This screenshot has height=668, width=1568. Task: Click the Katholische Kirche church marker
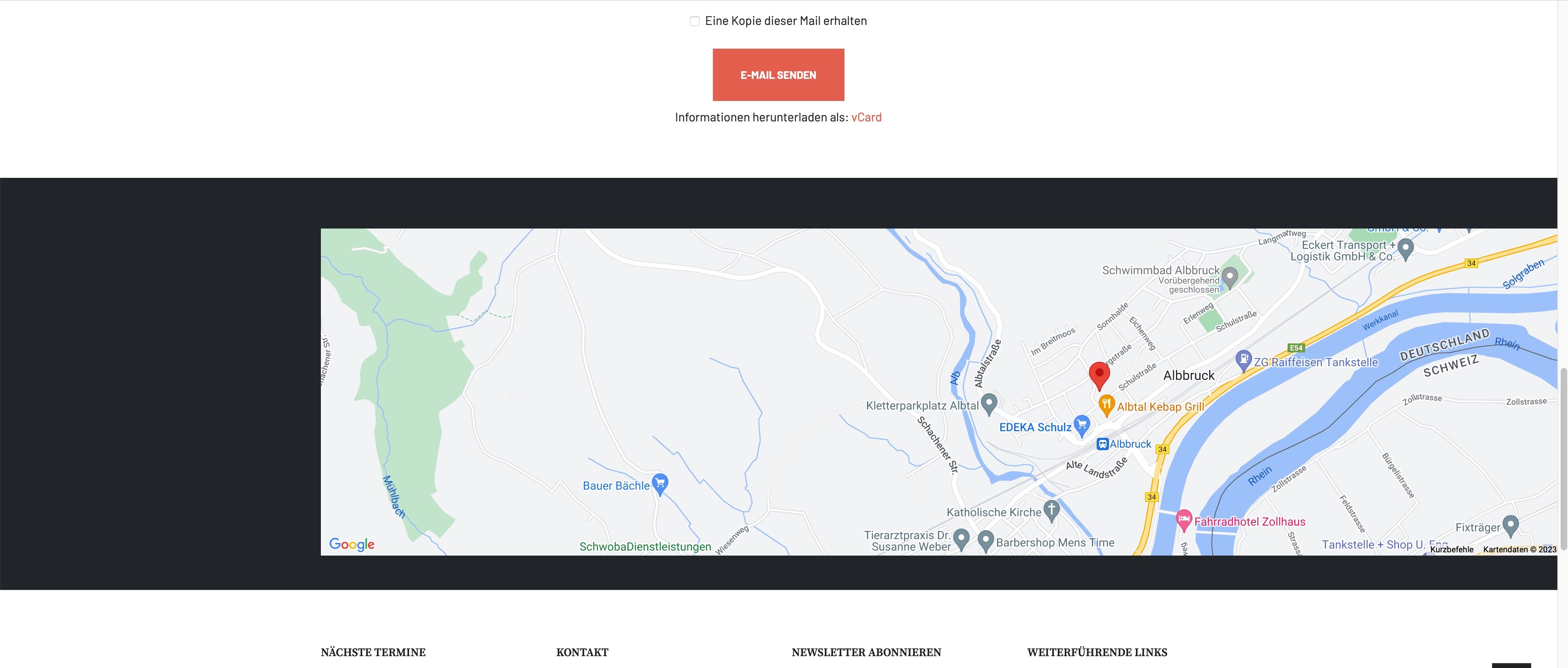click(1051, 510)
